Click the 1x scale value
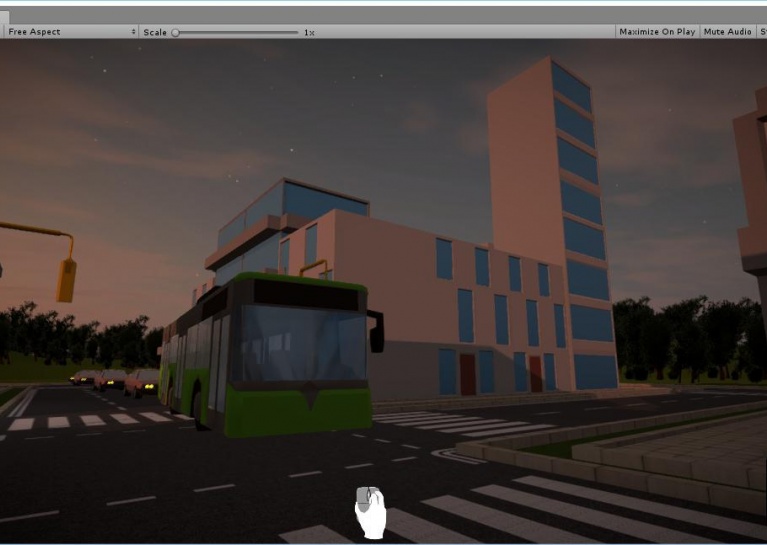 309,33
